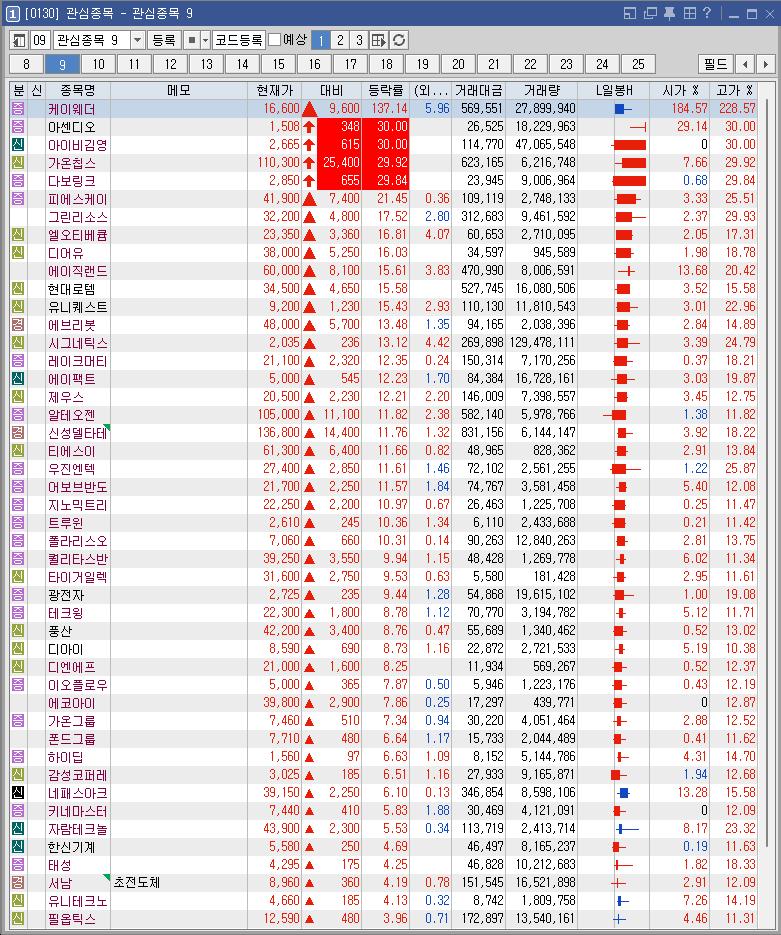Click the pin window icon in title bar
Viewport: 781px width, 935px height.
pos(669,13)
